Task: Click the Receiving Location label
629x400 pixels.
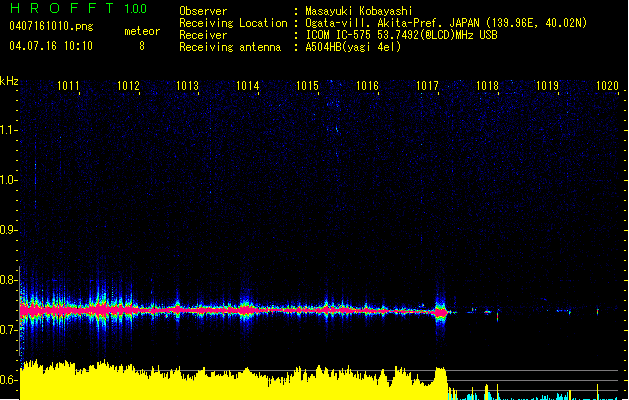Action: pyautogui.click(x=233, y=23)
